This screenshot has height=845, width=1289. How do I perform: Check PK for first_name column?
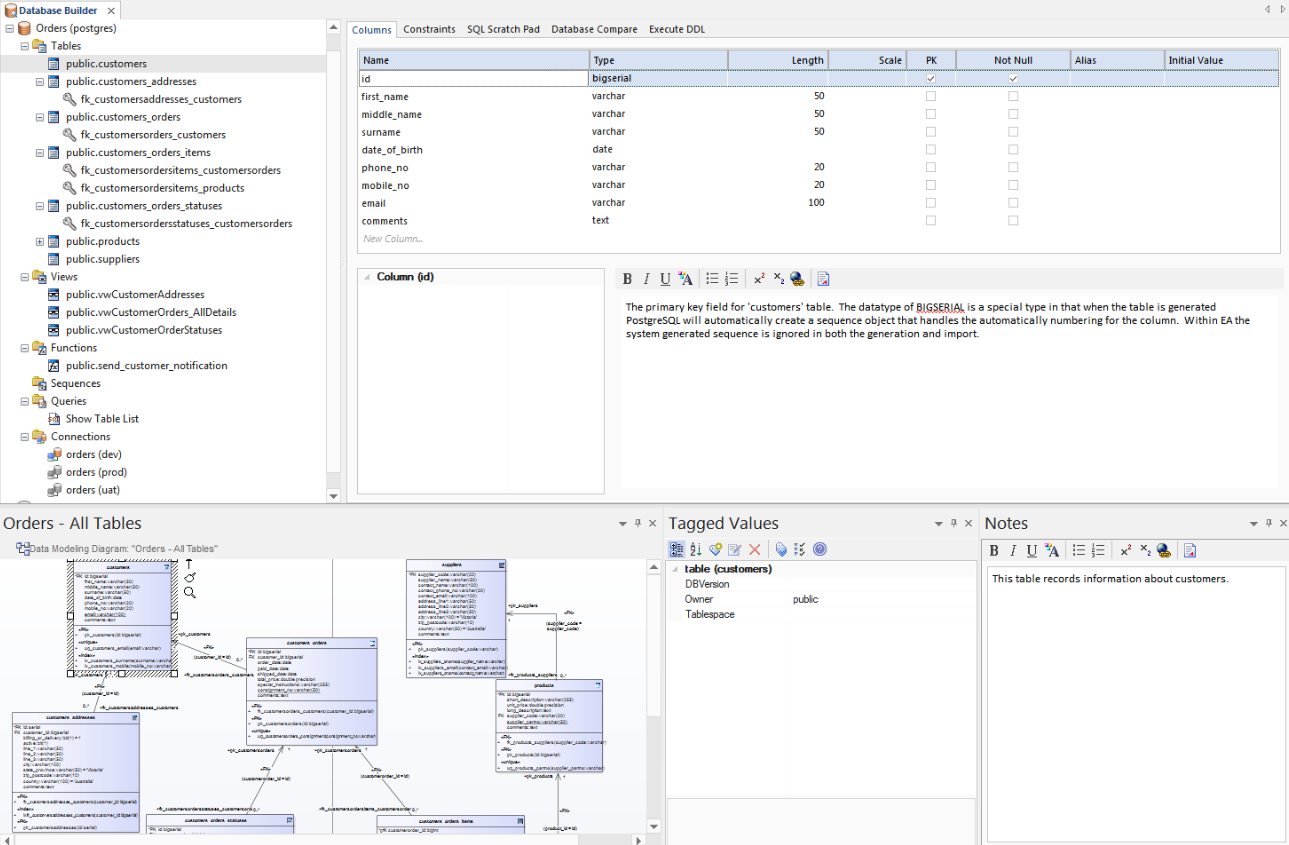pos(931,96)
